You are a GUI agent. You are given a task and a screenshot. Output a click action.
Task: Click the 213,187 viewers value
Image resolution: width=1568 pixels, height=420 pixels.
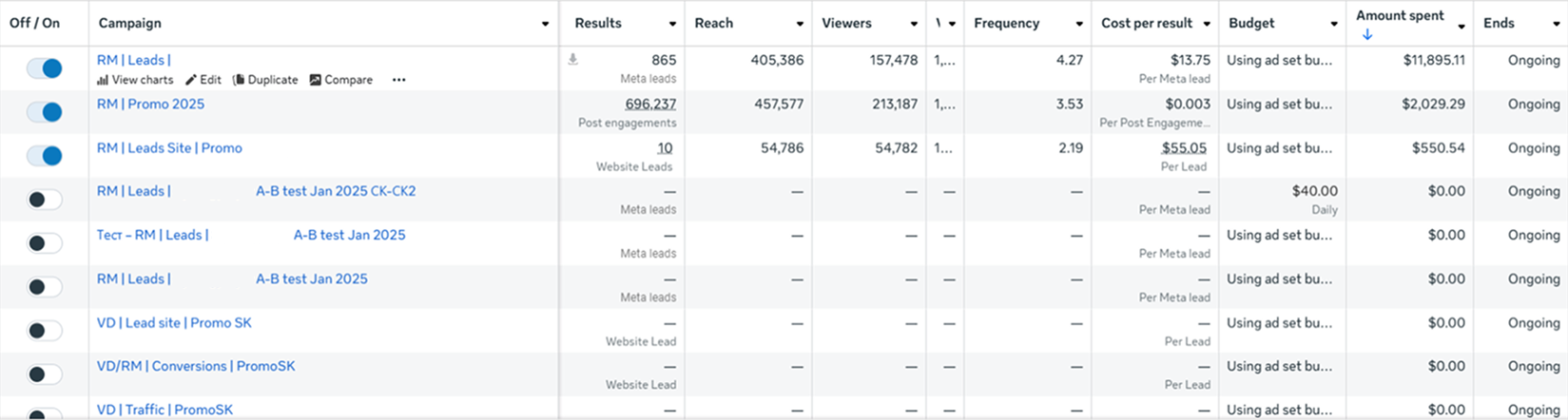pyautogui.click(x=895, y=104)
